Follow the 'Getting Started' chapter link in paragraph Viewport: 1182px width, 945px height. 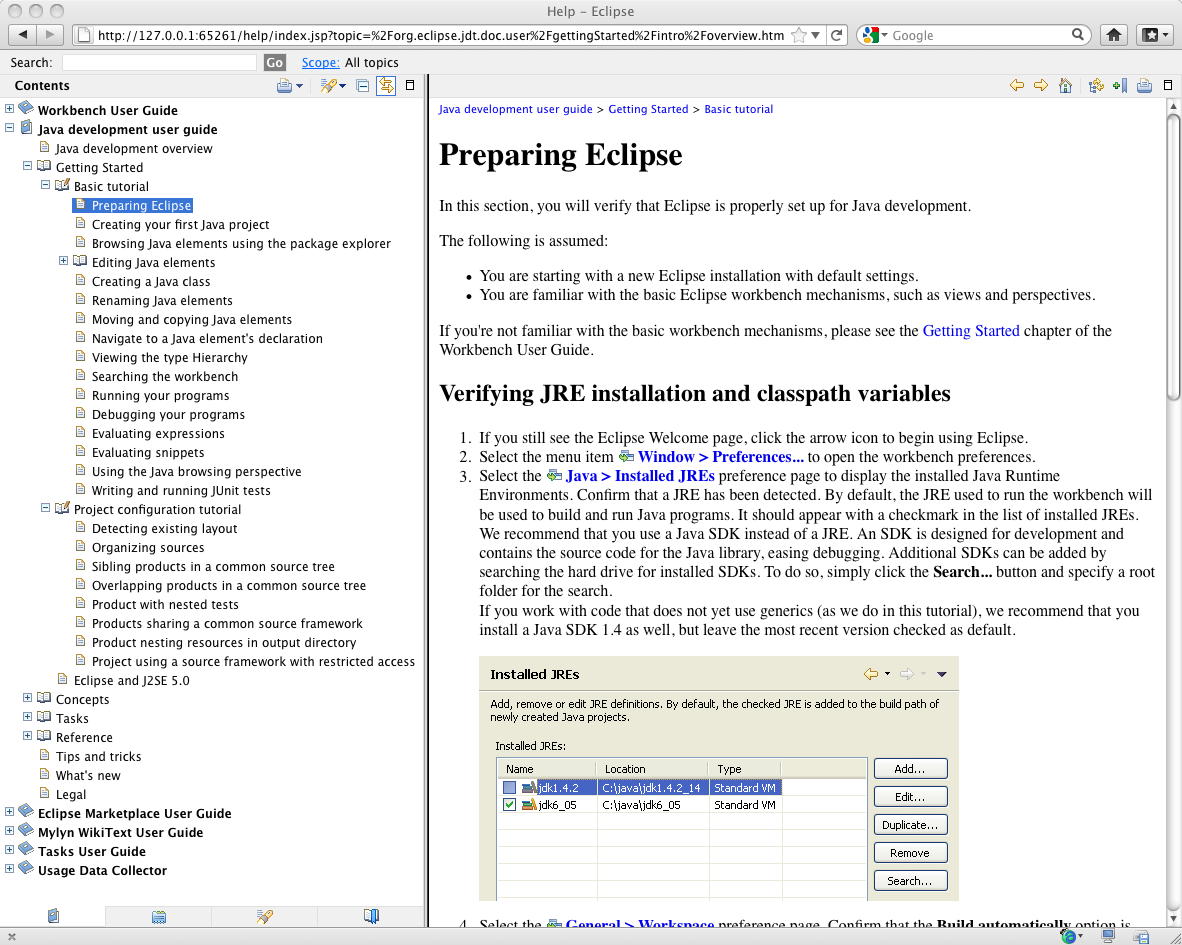click(971, 331)
